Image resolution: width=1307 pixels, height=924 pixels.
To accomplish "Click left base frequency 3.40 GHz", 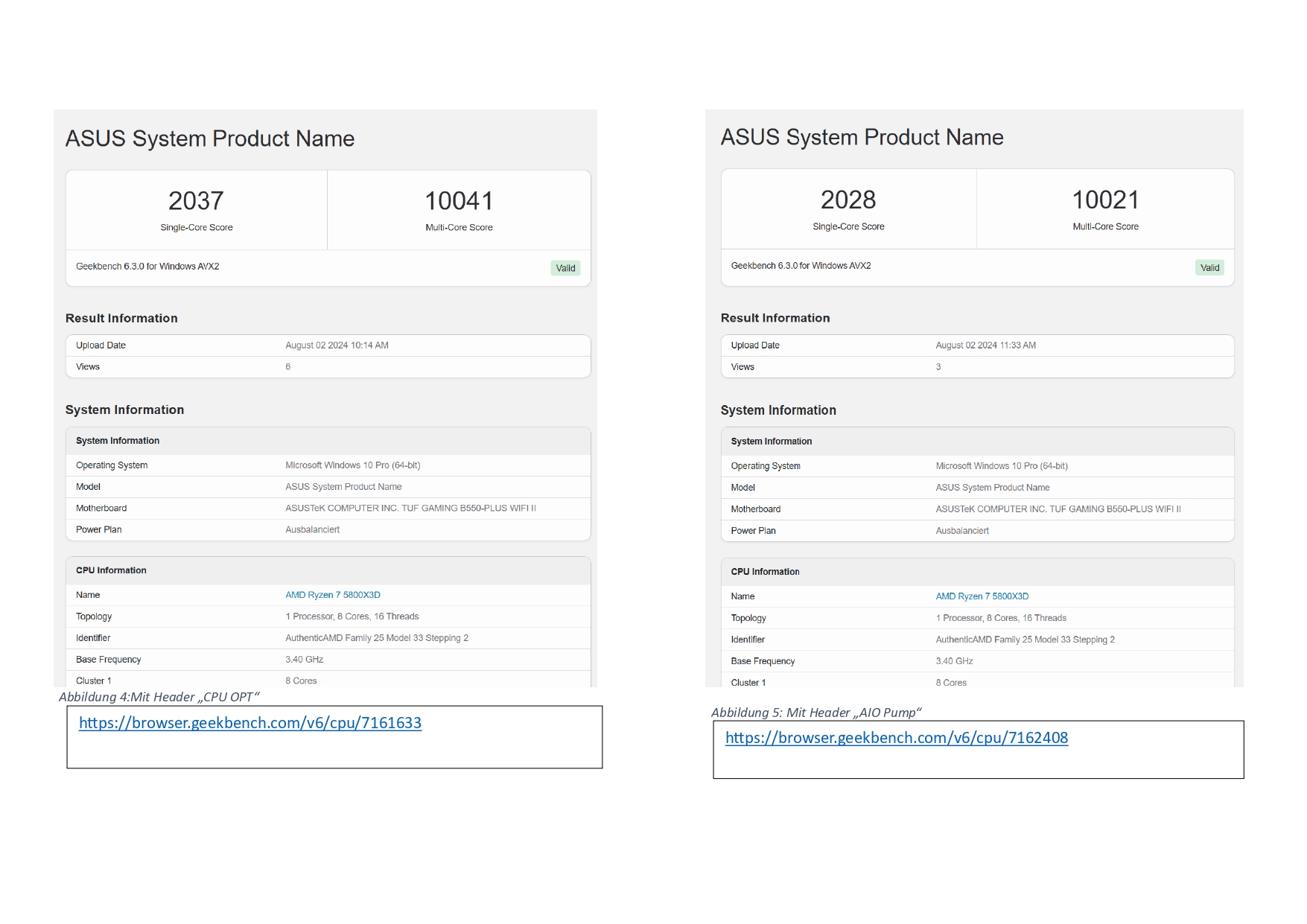I will (x=305, y=660).
